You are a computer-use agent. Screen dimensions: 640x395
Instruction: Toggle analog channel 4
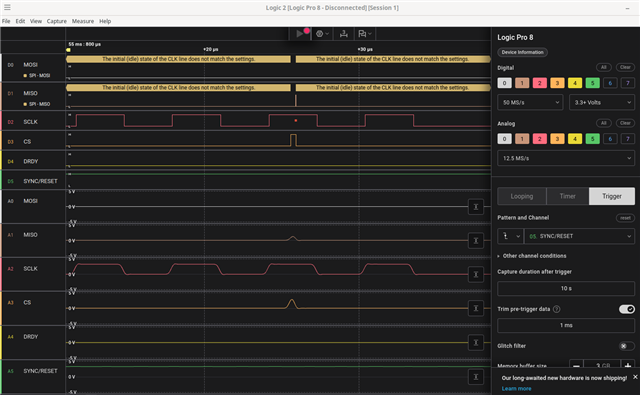tap(575, 139)
